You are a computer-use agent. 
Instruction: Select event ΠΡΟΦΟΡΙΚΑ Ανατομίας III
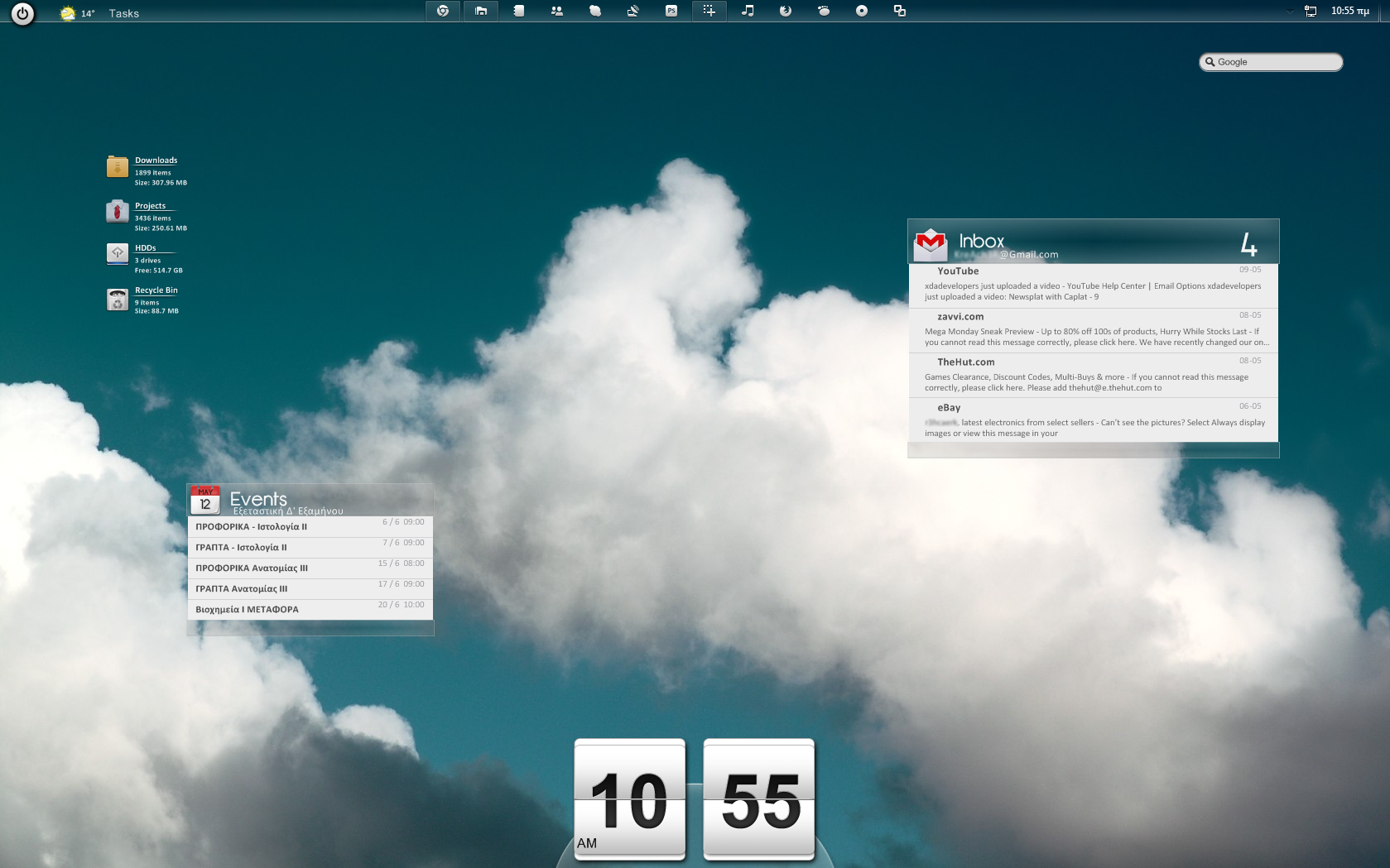[x=310, y=568]
